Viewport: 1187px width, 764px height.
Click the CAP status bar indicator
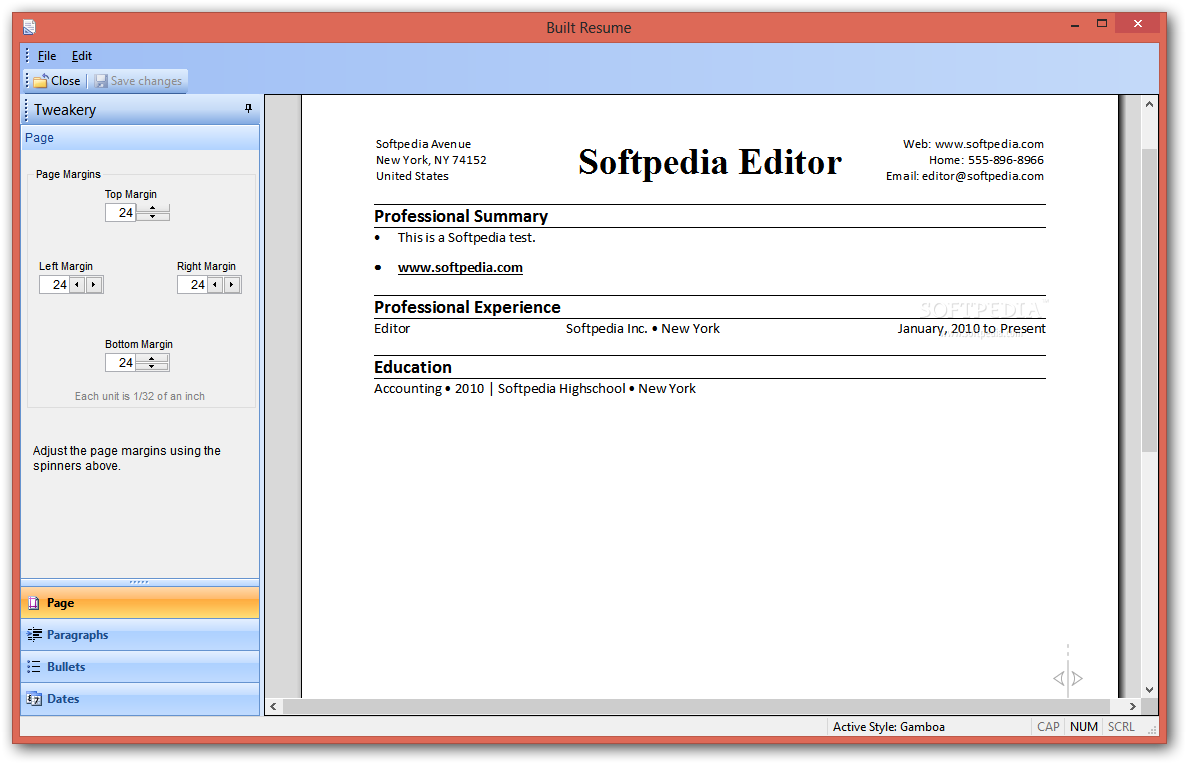point(1048,726)
